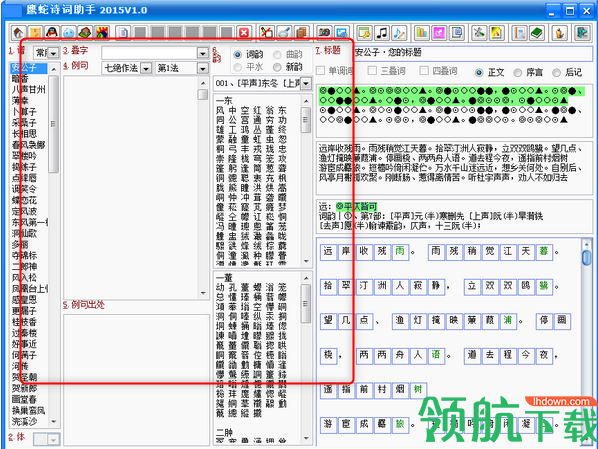Click the red X delete toolbar icon
598x449 pixels.
point(244,32)
